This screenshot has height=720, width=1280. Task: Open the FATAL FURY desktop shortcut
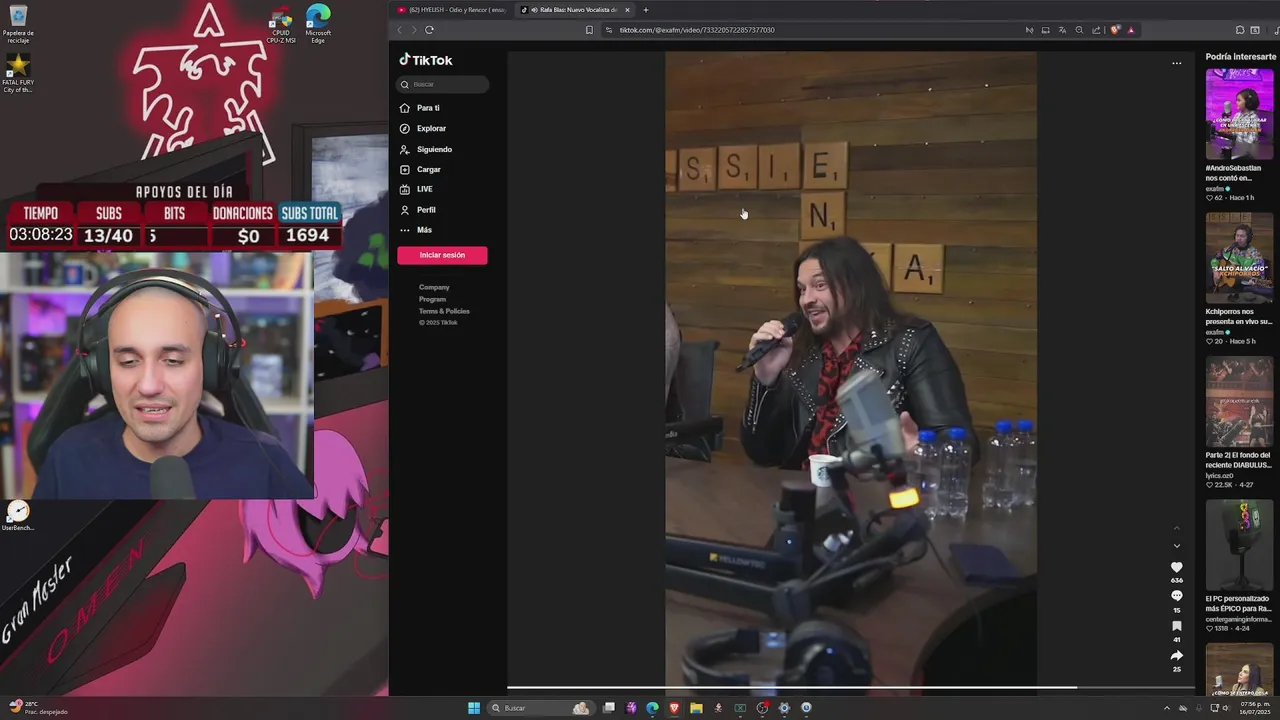(18, 73)
